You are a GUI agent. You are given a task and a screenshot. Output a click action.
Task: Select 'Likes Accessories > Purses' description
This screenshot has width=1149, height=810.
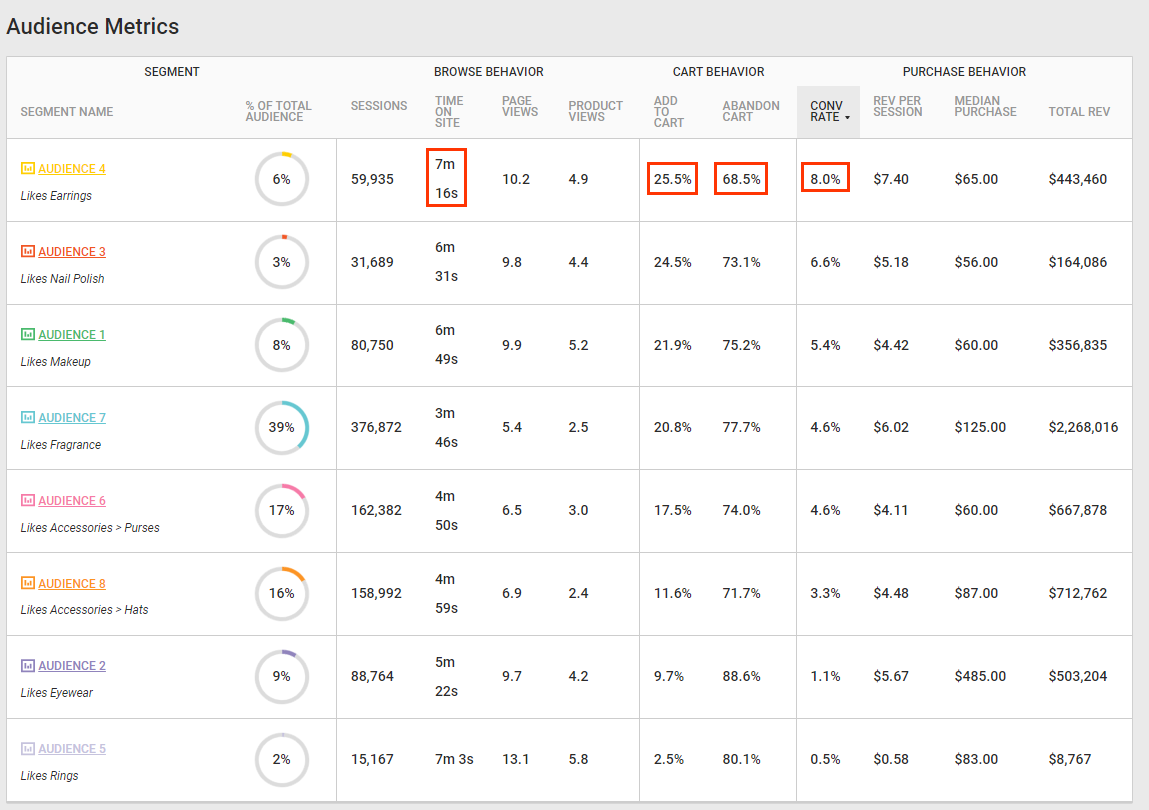90,528
